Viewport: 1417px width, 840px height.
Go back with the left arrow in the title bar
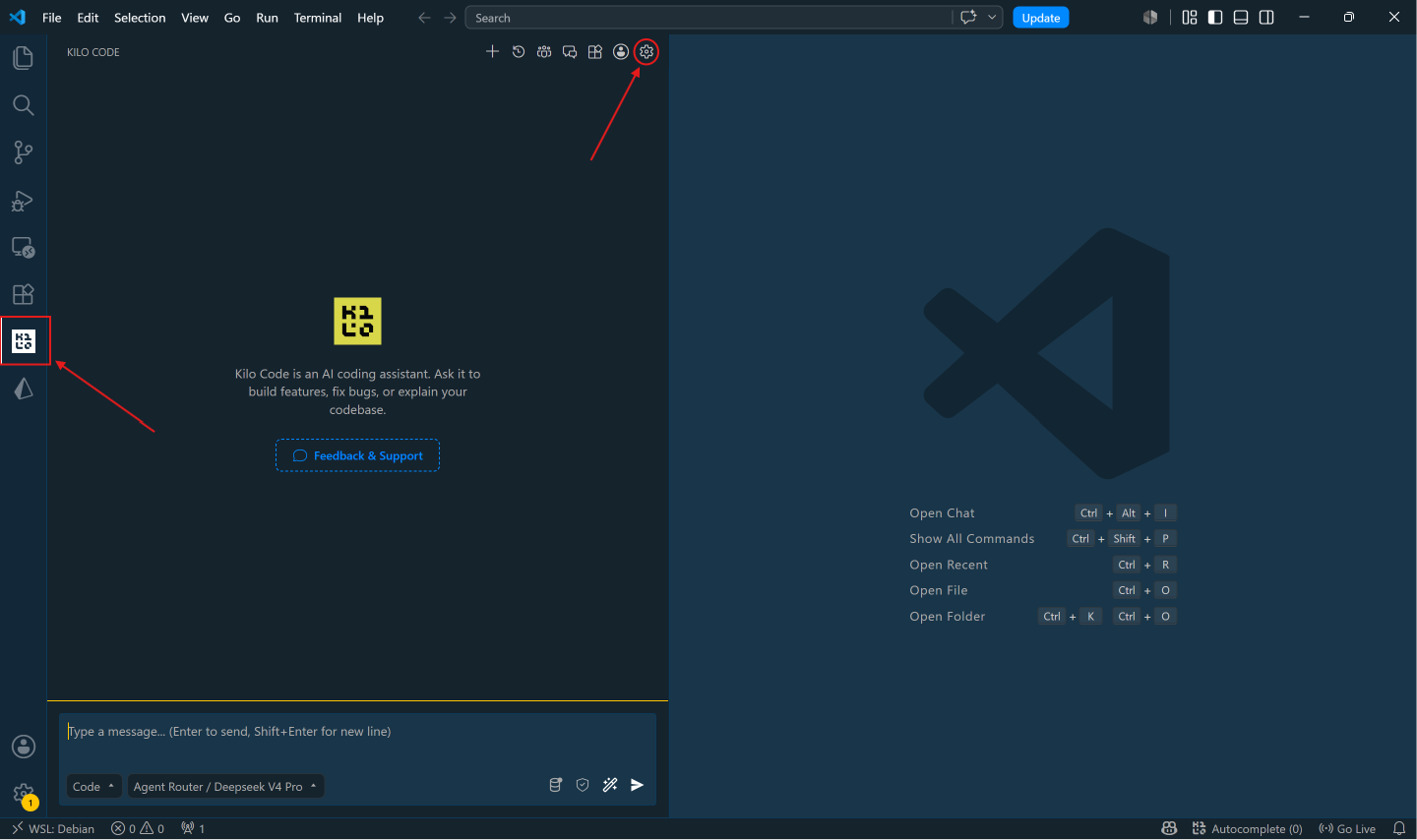pos(424,18)
